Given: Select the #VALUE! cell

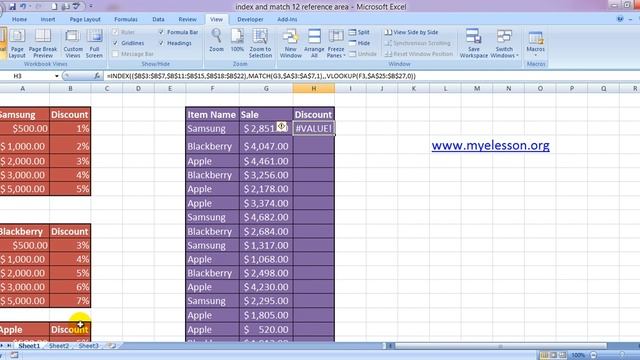Looking at the screenshot, I should 313,129.
